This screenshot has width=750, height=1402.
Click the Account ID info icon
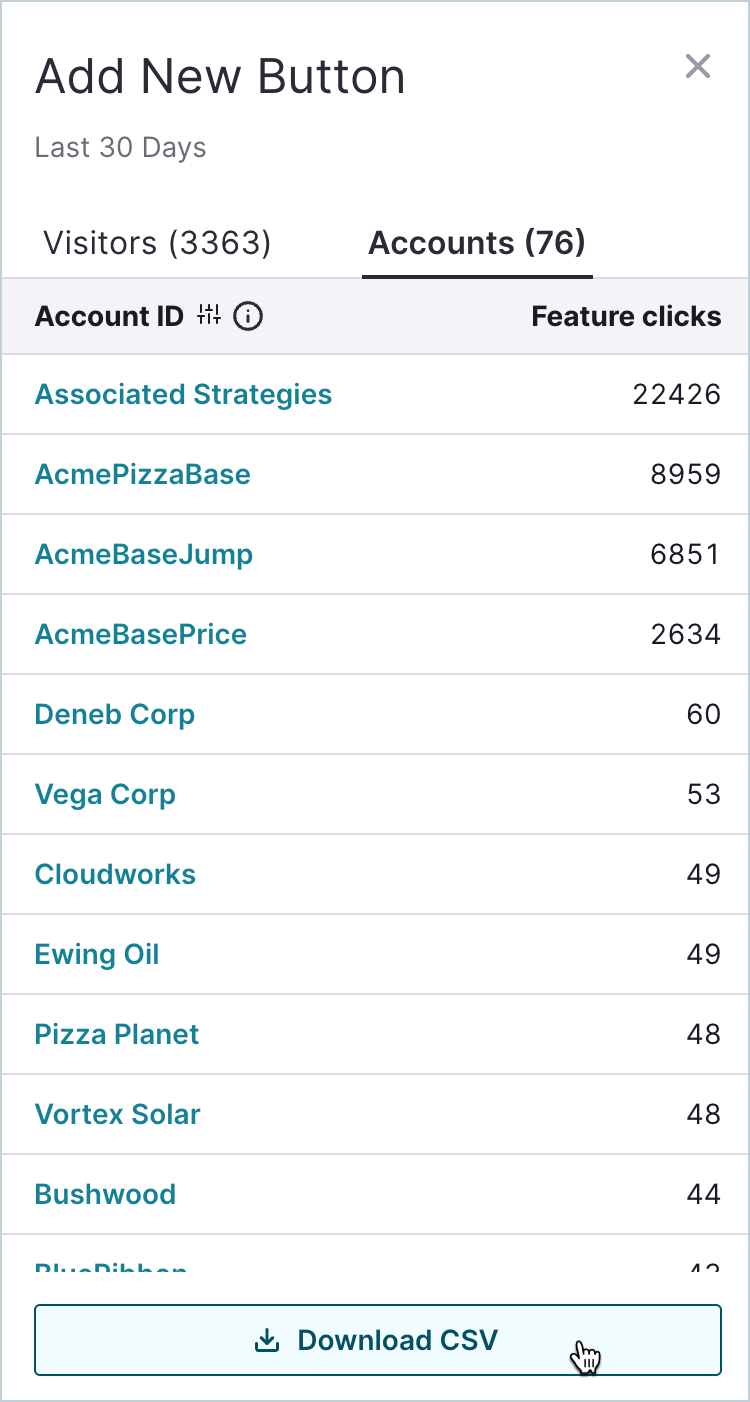(x=248, y=317)
